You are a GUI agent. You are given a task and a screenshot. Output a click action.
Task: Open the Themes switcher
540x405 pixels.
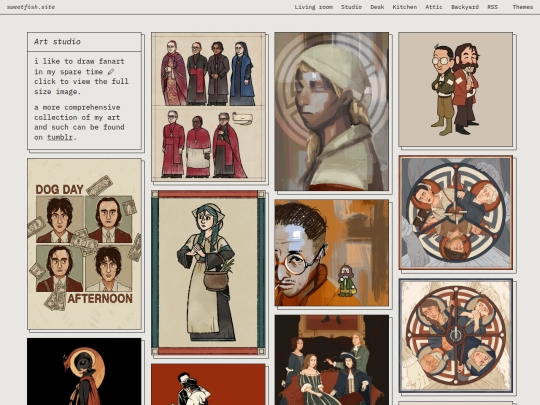522,7
